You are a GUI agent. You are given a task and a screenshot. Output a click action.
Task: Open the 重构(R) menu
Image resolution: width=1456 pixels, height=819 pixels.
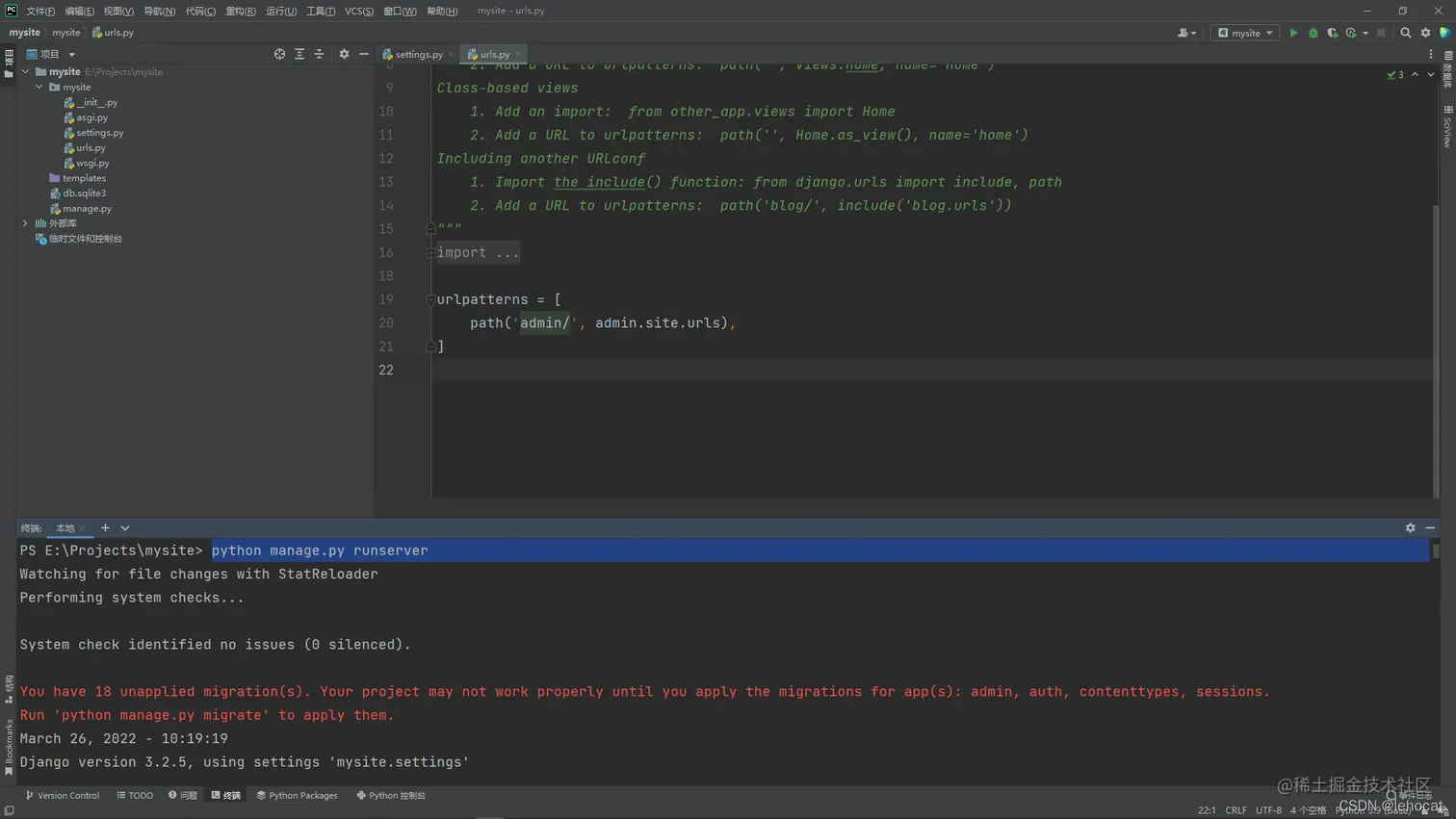coord(241,11)
